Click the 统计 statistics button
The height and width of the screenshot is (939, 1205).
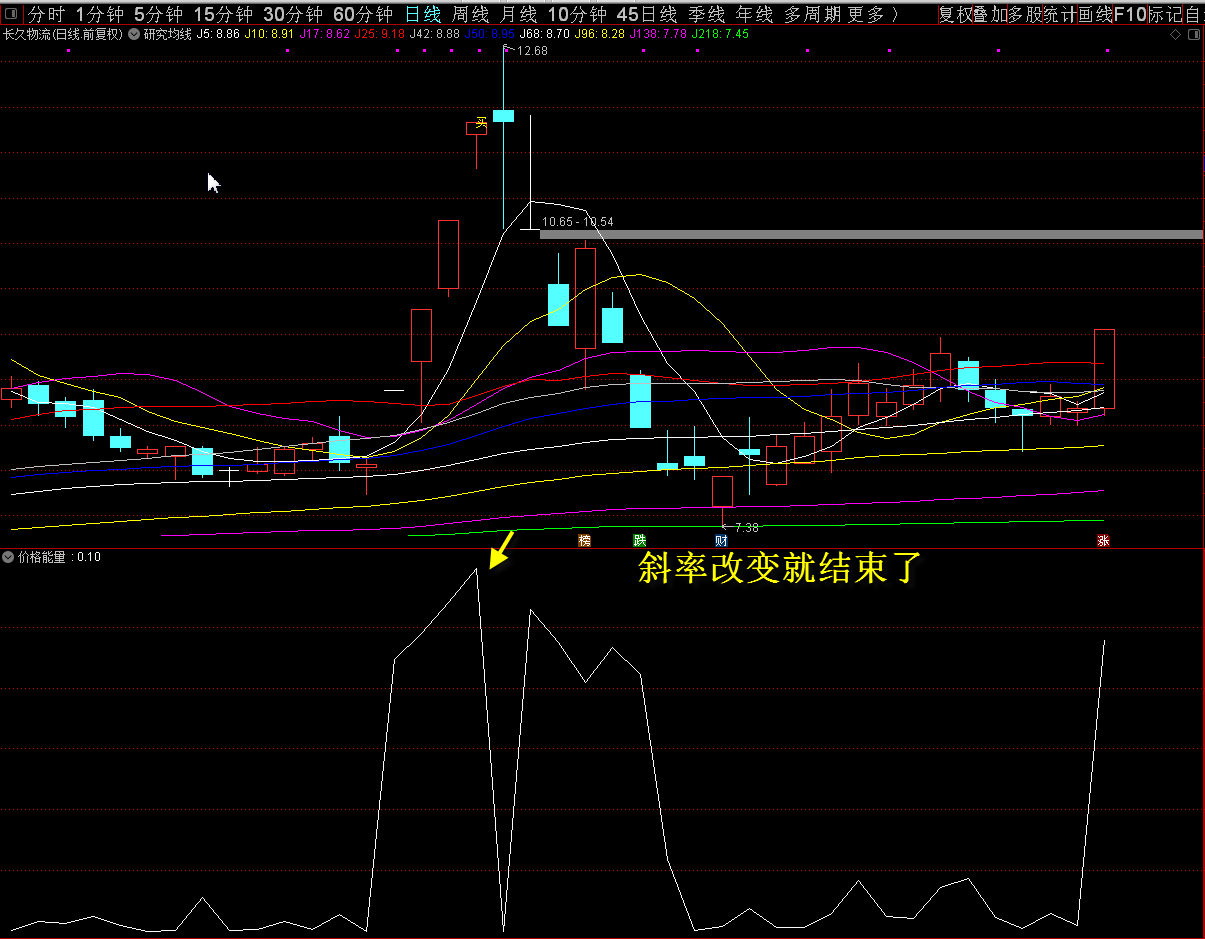(1061, 14)
